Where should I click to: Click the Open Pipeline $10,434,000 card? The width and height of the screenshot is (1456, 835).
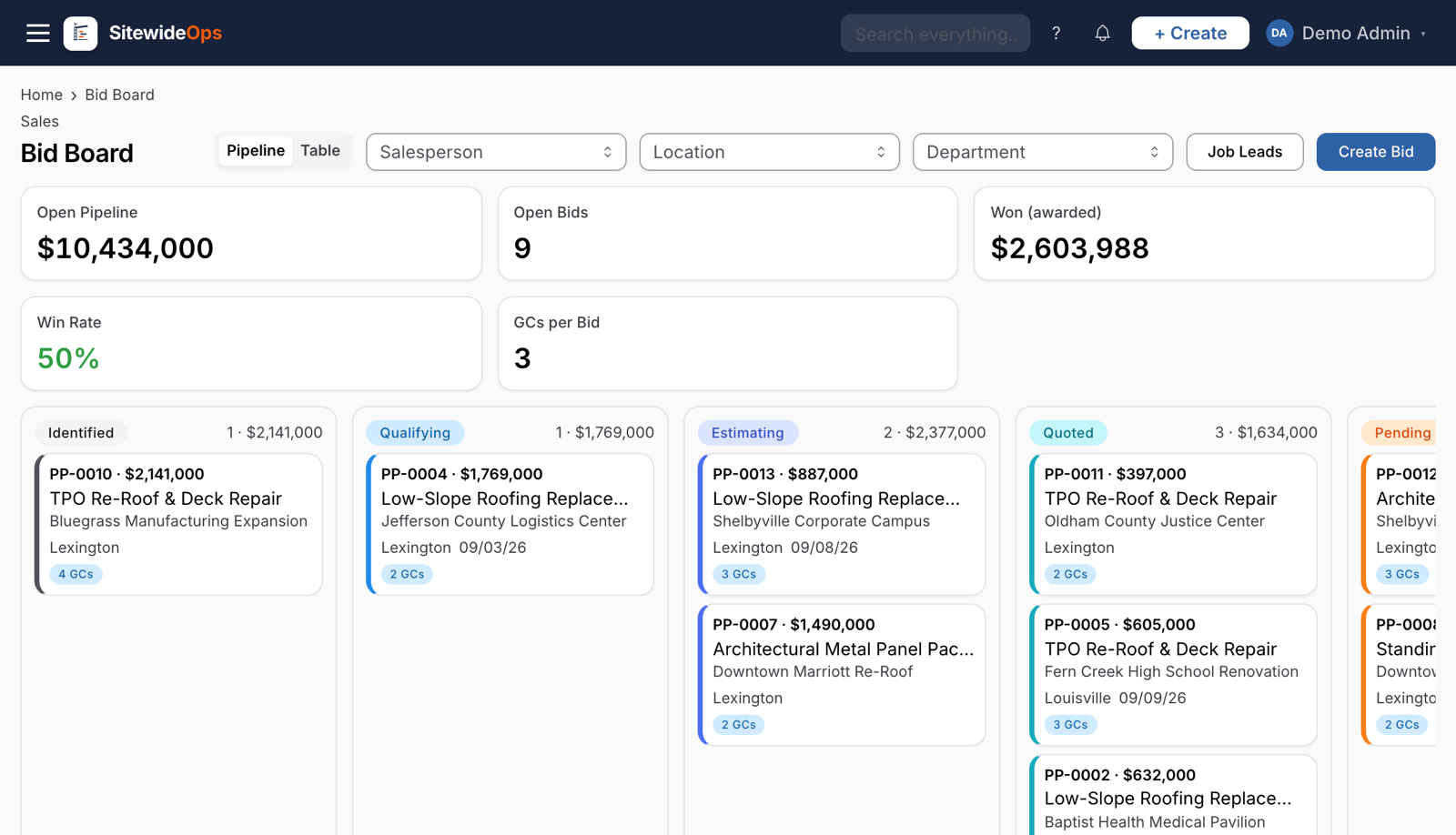(x=251, y=234)
